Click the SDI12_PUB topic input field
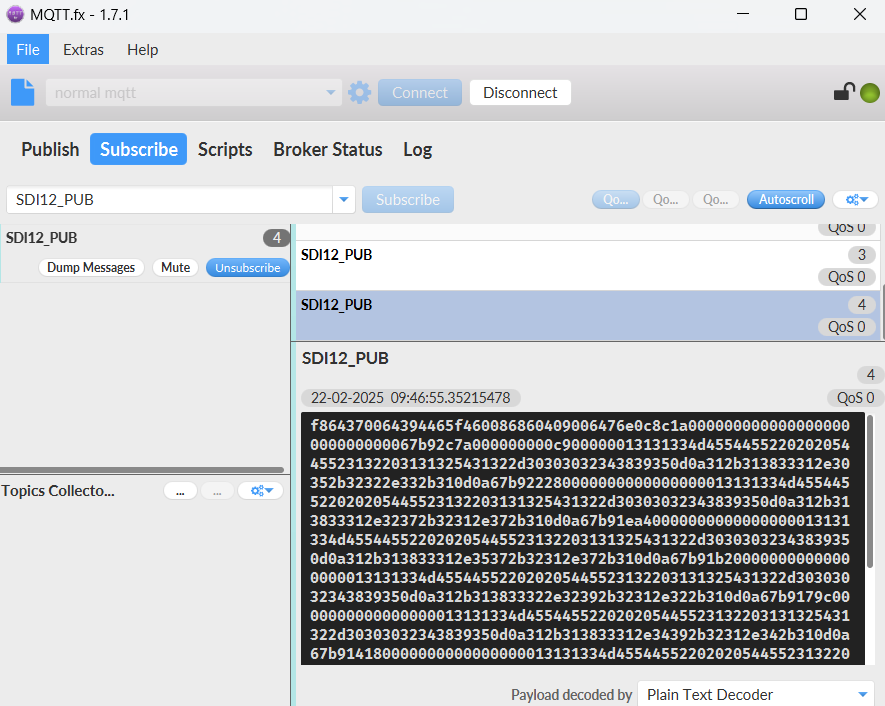This screenshot has height=706, width=885. coord(169,199)
